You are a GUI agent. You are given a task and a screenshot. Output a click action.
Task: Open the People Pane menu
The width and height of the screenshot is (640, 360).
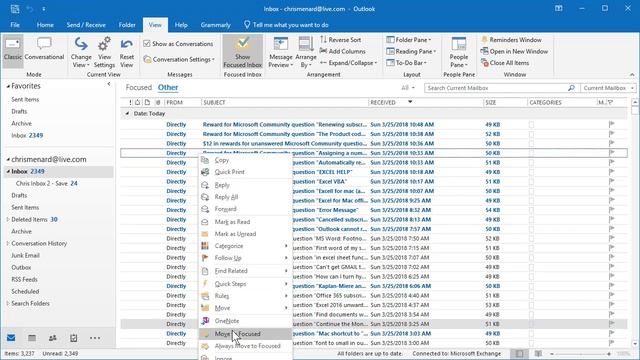pyautogui.click(x=459, y=53)
